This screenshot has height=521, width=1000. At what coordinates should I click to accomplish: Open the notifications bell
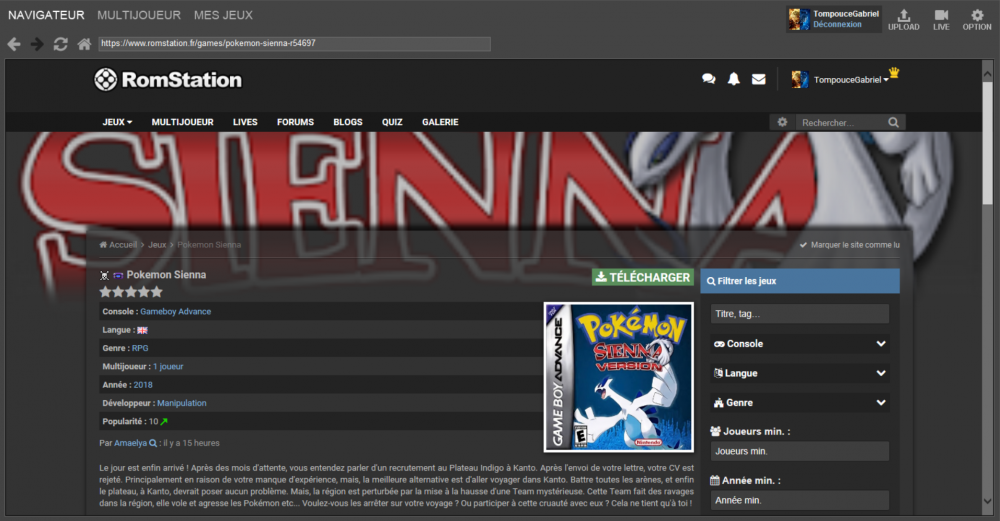pos(734,79)
